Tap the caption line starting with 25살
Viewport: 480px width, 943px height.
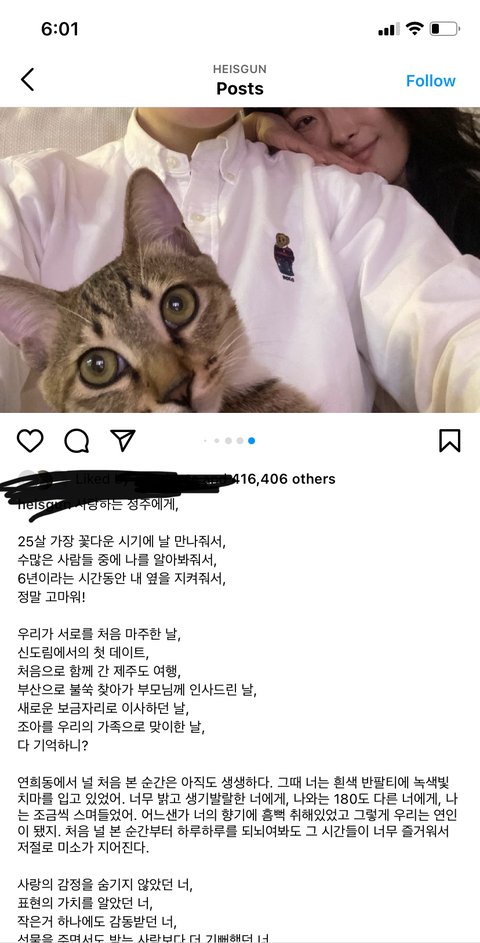122,541
